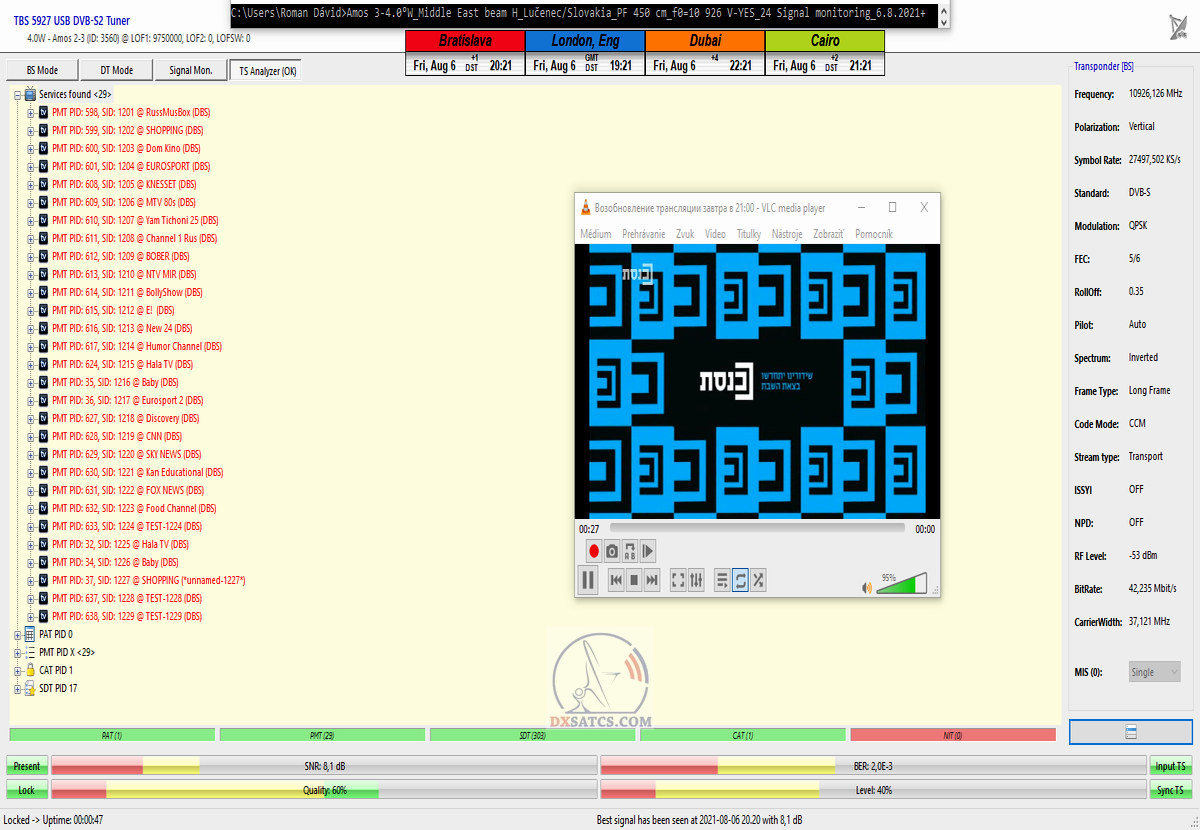Pause the VLC video playback
The image size is (1200, 830).
point(588,580)
